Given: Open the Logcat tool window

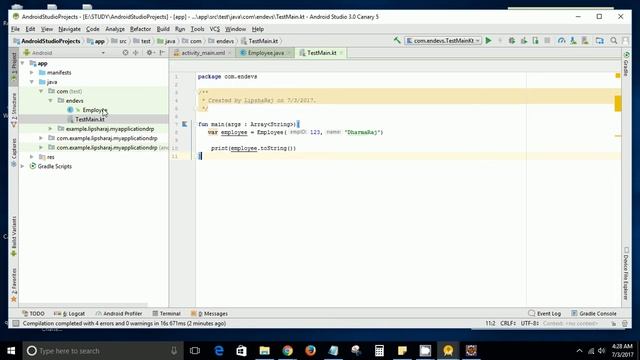Looking at the screenshot, I should click(x=70, y=313).
